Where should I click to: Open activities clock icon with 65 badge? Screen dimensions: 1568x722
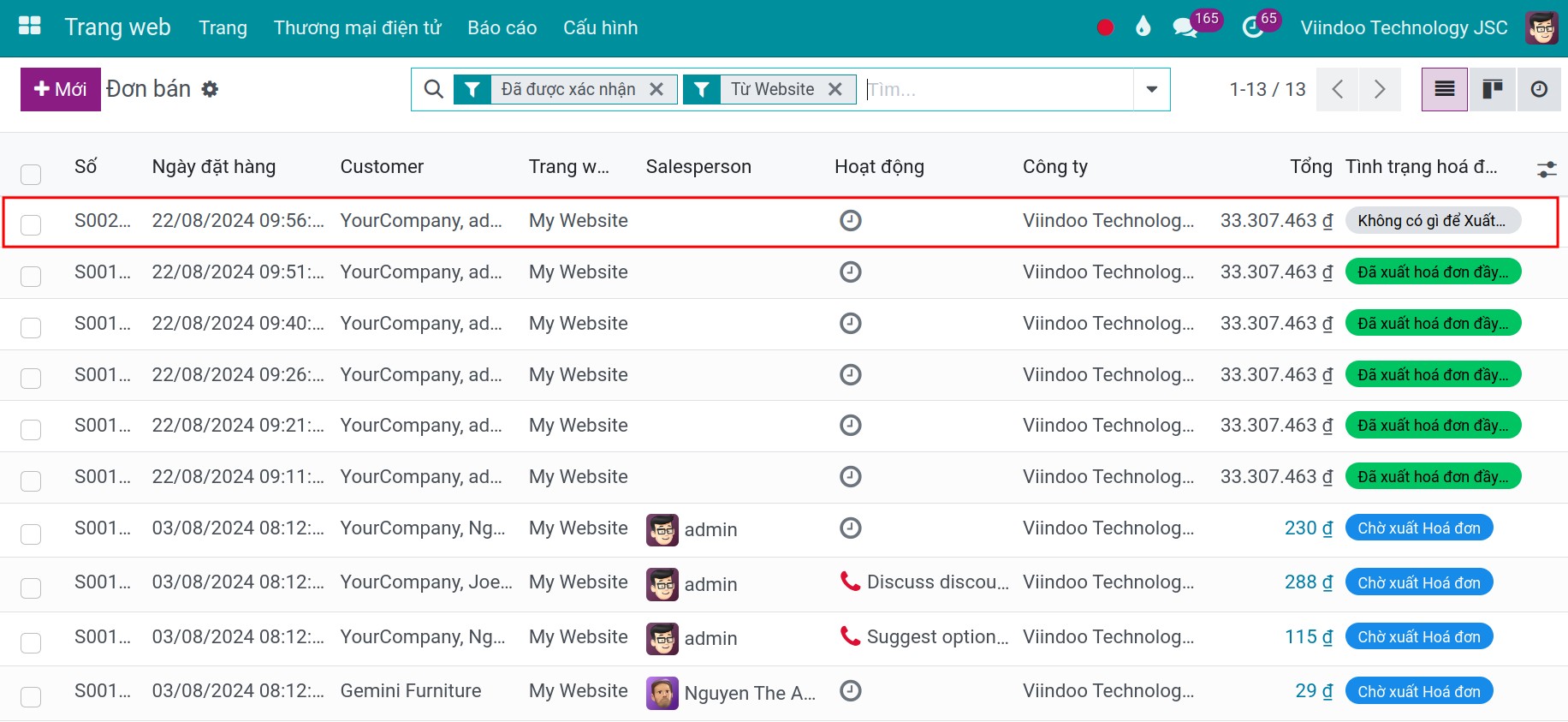[x=1252, y=27]
